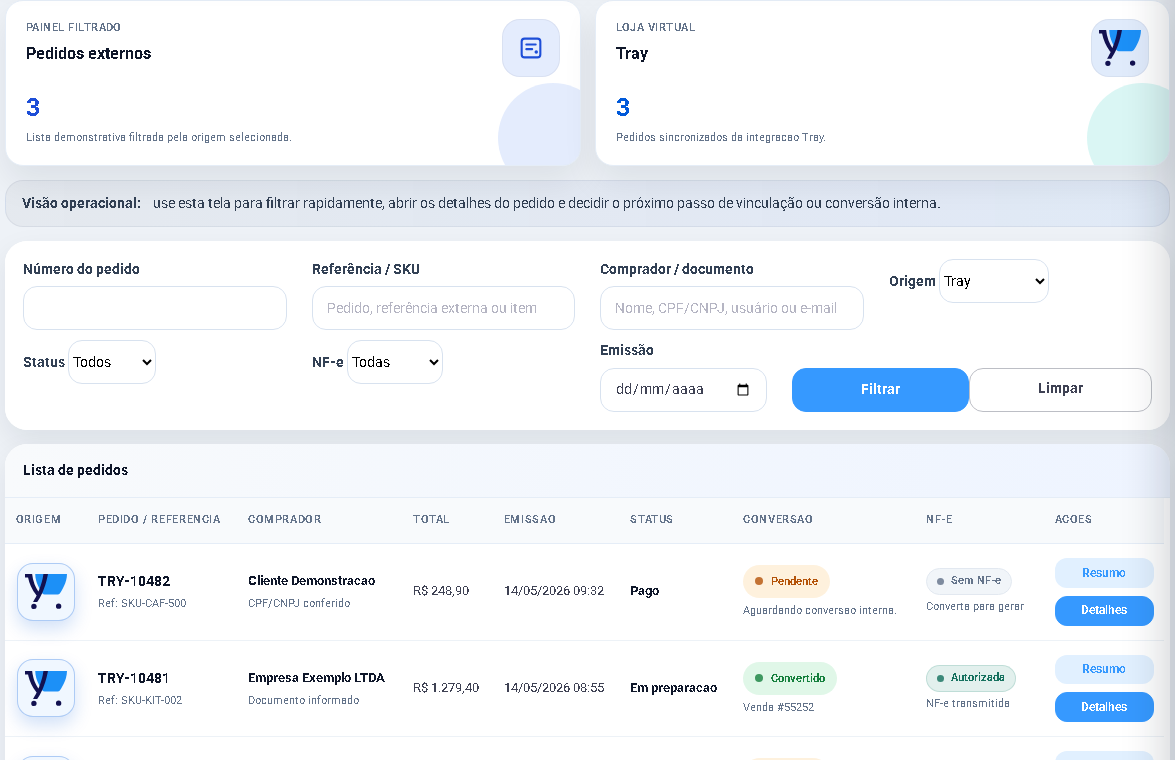Click order number TRY-10481
Screen dimensions: 1175x760
pyautogui.click(x=133, y=678)
